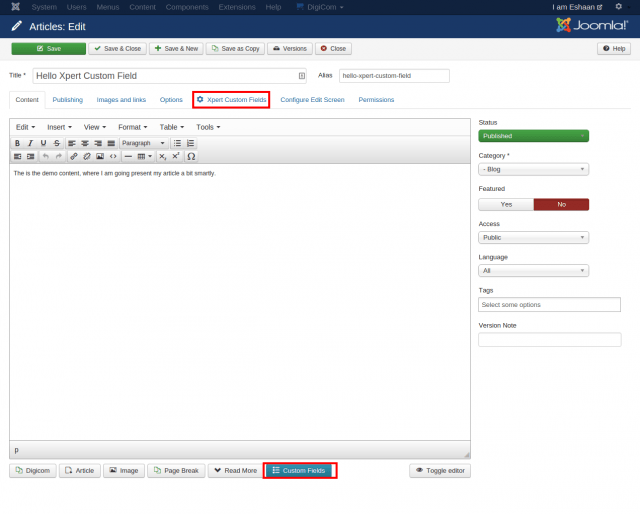The image size is (640, 514).
Task: Align text left
Action: point(72,143)
